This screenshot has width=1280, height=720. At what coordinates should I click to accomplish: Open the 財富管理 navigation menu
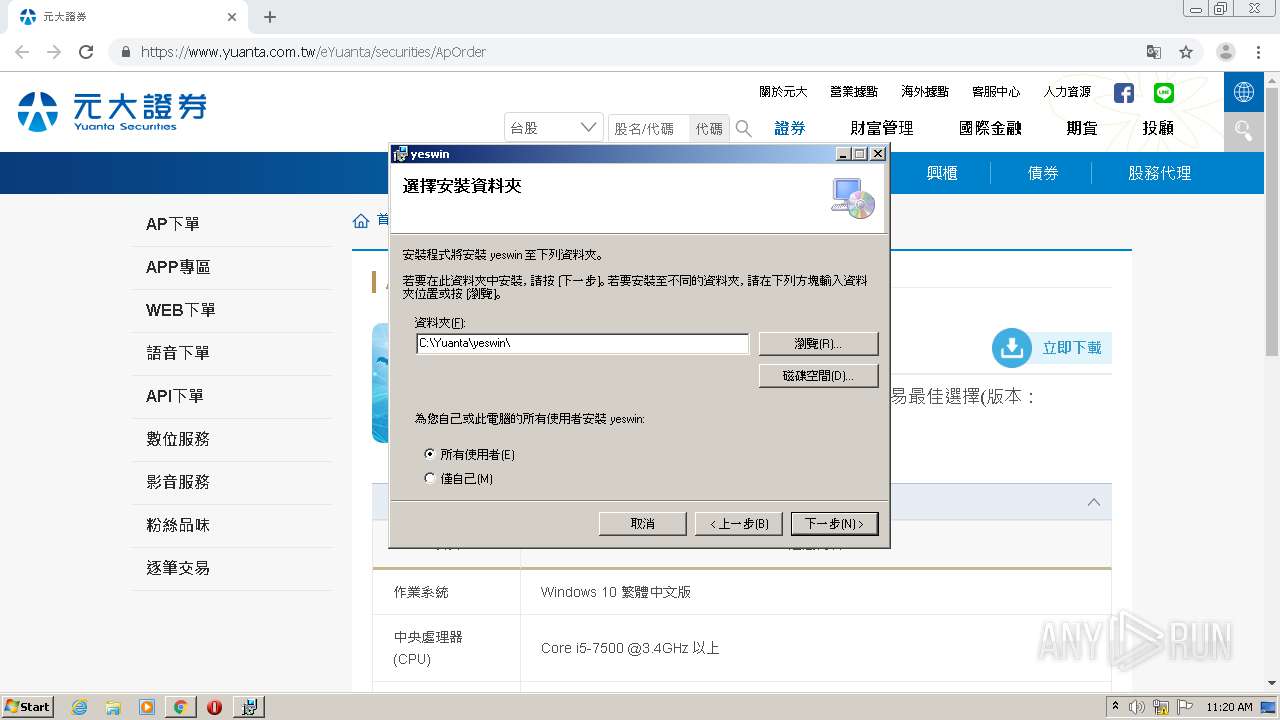(882, 128)
